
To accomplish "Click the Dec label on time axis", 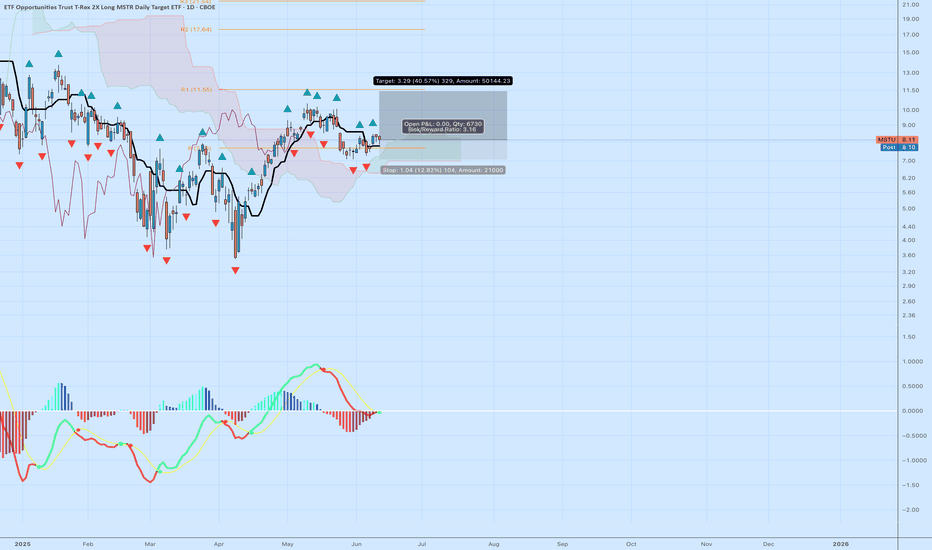I will click(769, 544).
